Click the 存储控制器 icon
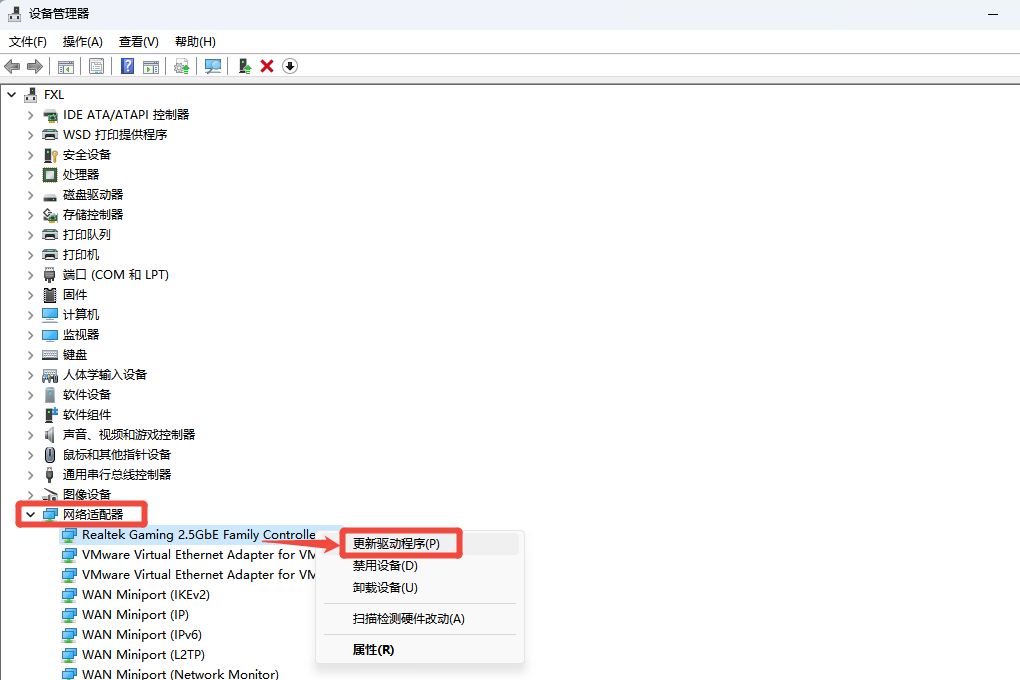Viewport: 1020px width, 680px height. pos(50,215)
